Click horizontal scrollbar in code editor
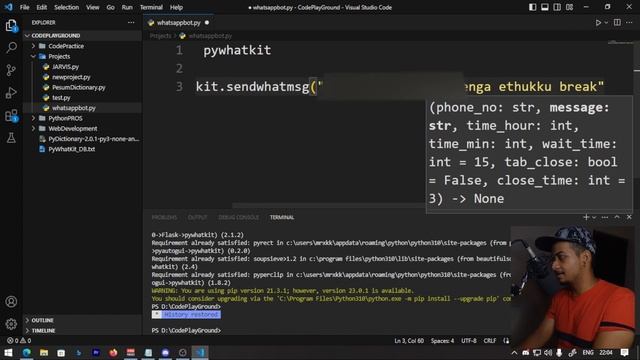Screen dimensions: 640x360 click(329, 206)
